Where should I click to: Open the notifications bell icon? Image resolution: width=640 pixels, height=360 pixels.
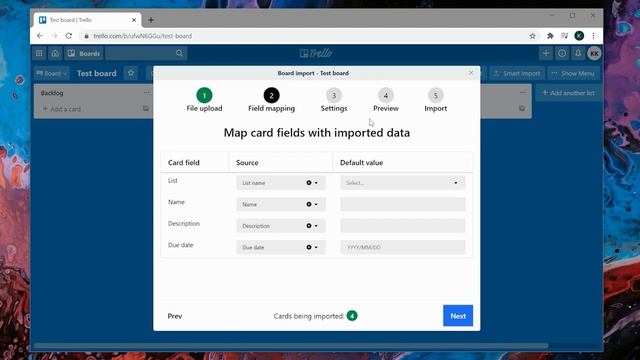coord(578,53)
